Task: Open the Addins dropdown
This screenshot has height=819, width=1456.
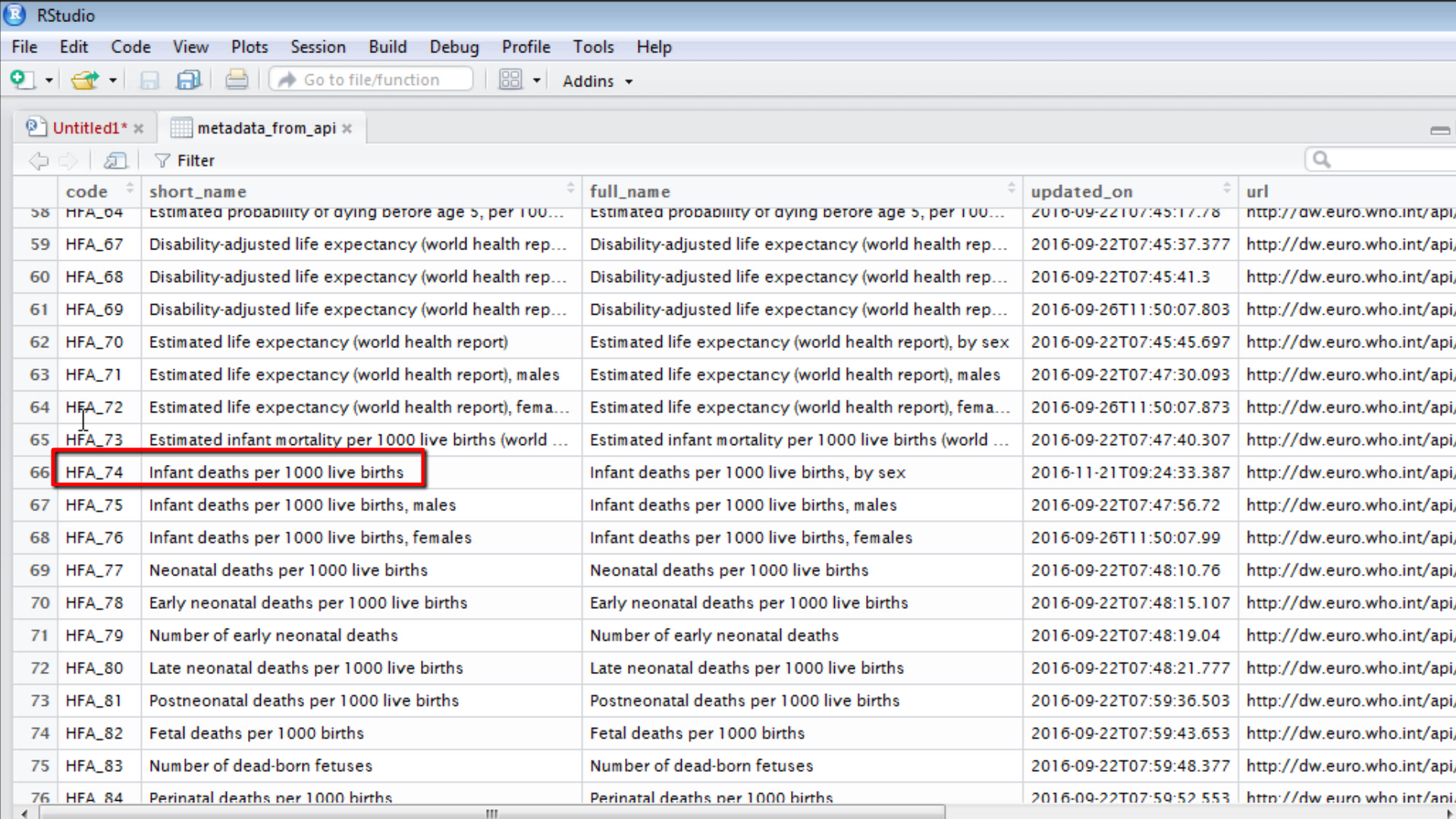Action: tap(598, 81)
